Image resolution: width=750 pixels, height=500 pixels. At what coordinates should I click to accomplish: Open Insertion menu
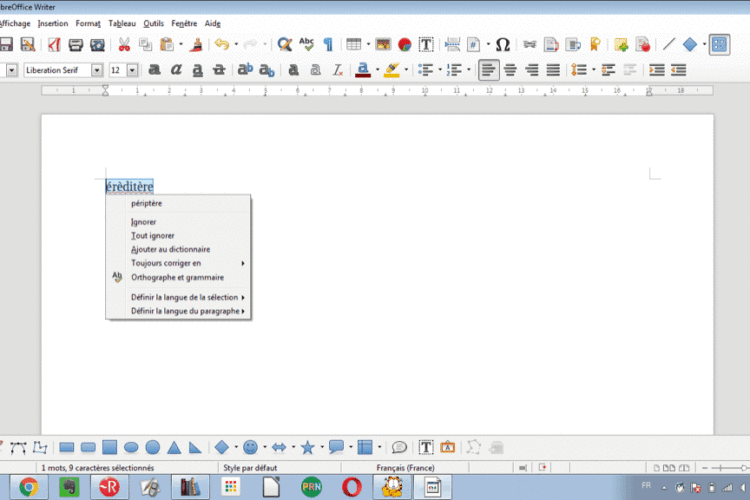[53, 23]
